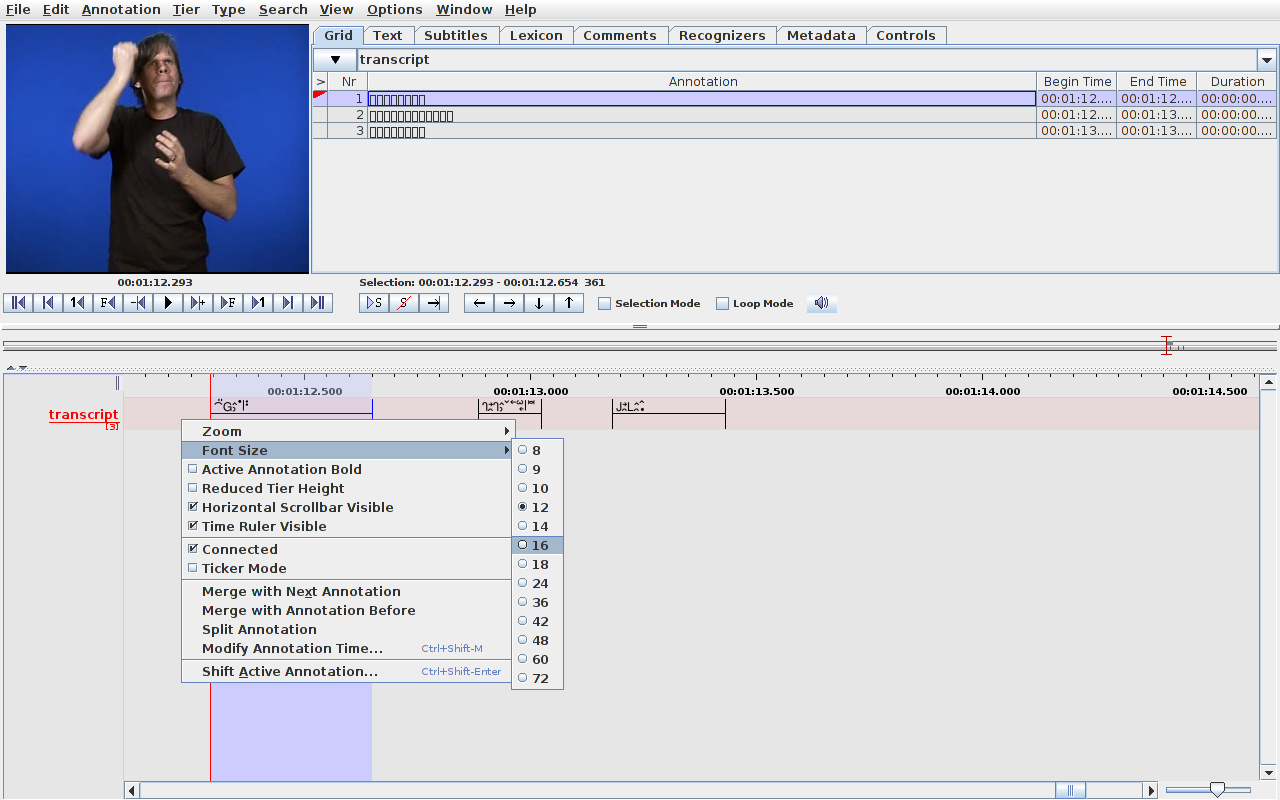
Task: Choose Split Annotation
Action: click(x=346, y=630)
